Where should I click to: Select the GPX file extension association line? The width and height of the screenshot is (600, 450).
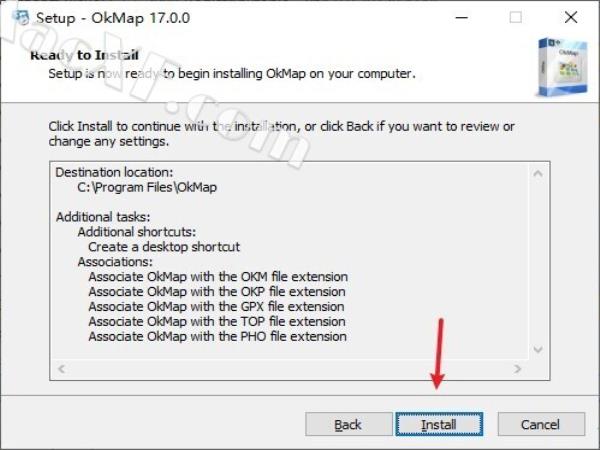tap(216, 307)
